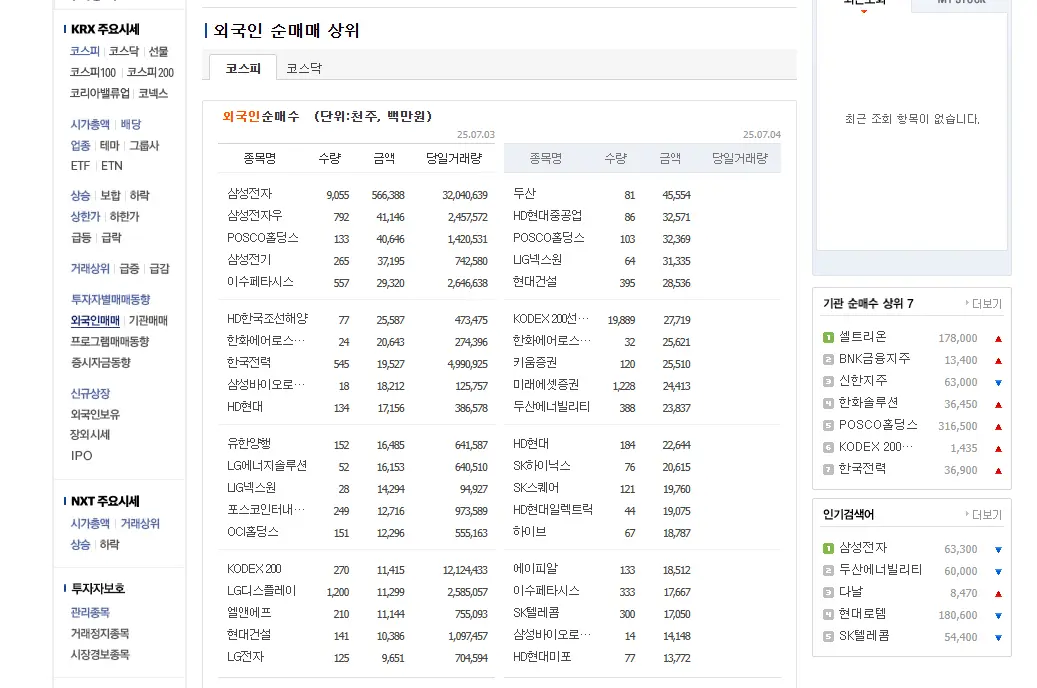Click rank 1 badge beside 셀트리온
The height and width of the screenshot is (688, 1037).
[828, 338]
